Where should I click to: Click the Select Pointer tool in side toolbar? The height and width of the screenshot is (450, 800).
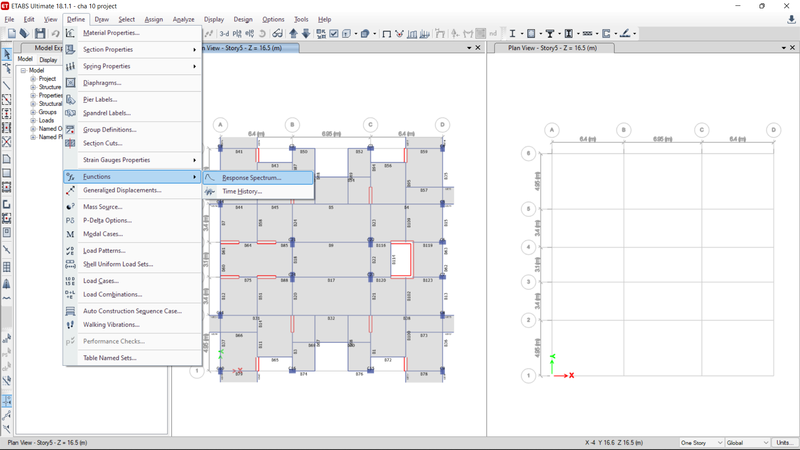point(7,54)
